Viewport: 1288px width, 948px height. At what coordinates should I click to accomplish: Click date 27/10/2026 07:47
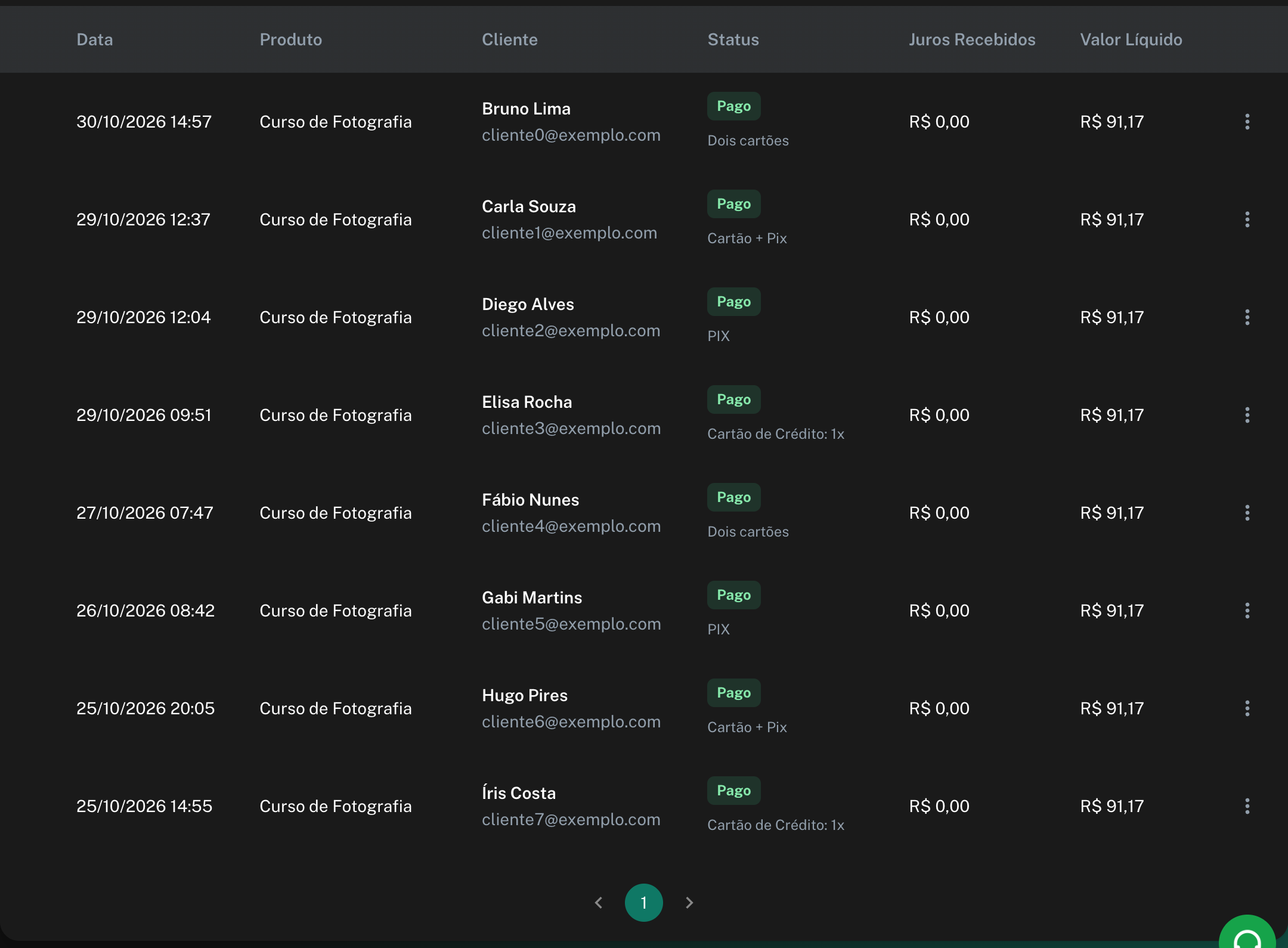[x=145, y=513]
